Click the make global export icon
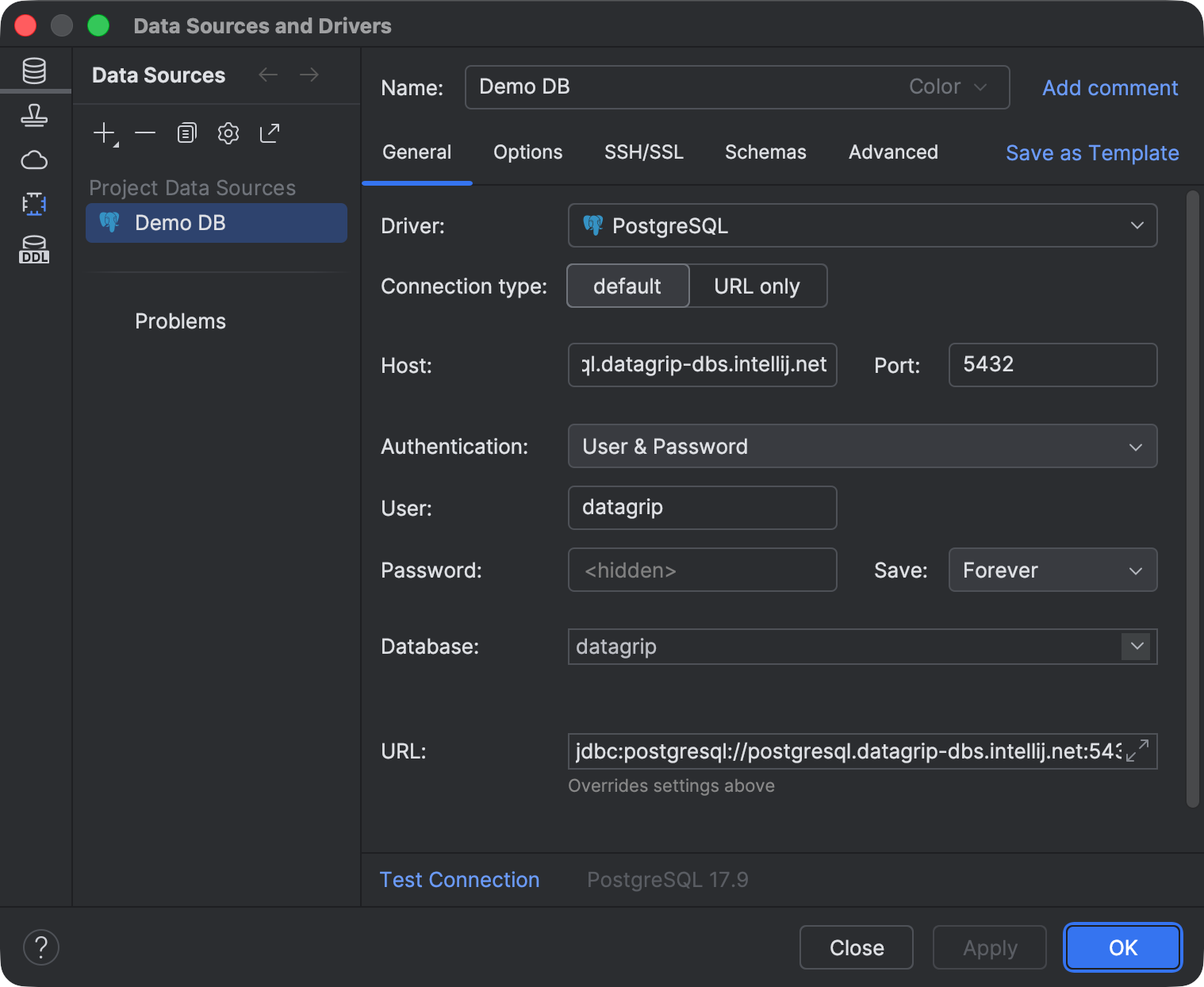Screen dimensions: 1204x987 click(270, 132)
